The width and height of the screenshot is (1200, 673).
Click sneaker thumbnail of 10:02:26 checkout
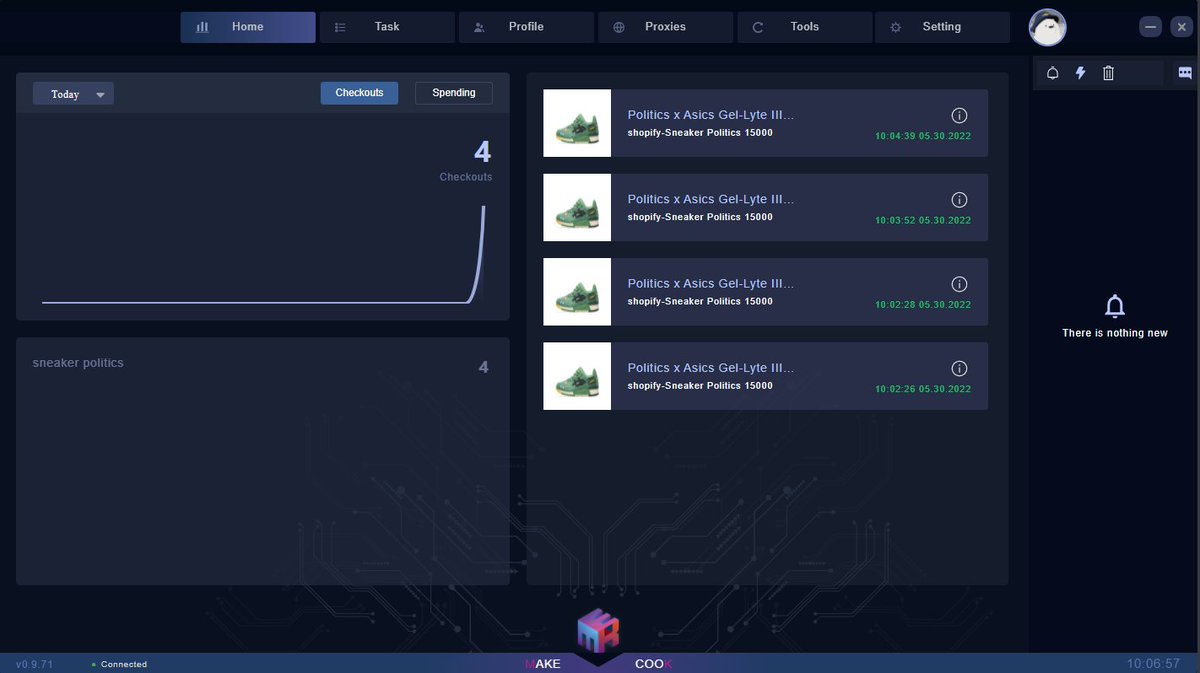[577, 376]
